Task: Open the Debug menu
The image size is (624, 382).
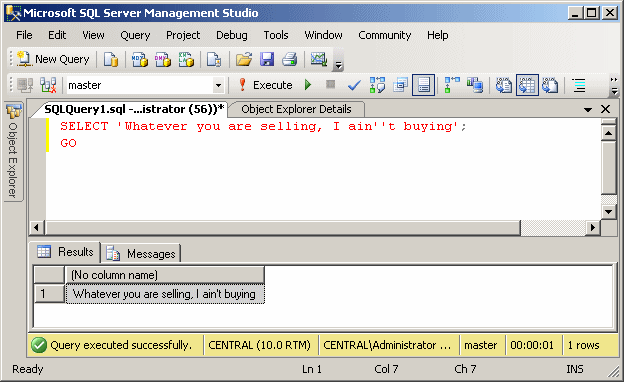Action: [x=232, y=35]
